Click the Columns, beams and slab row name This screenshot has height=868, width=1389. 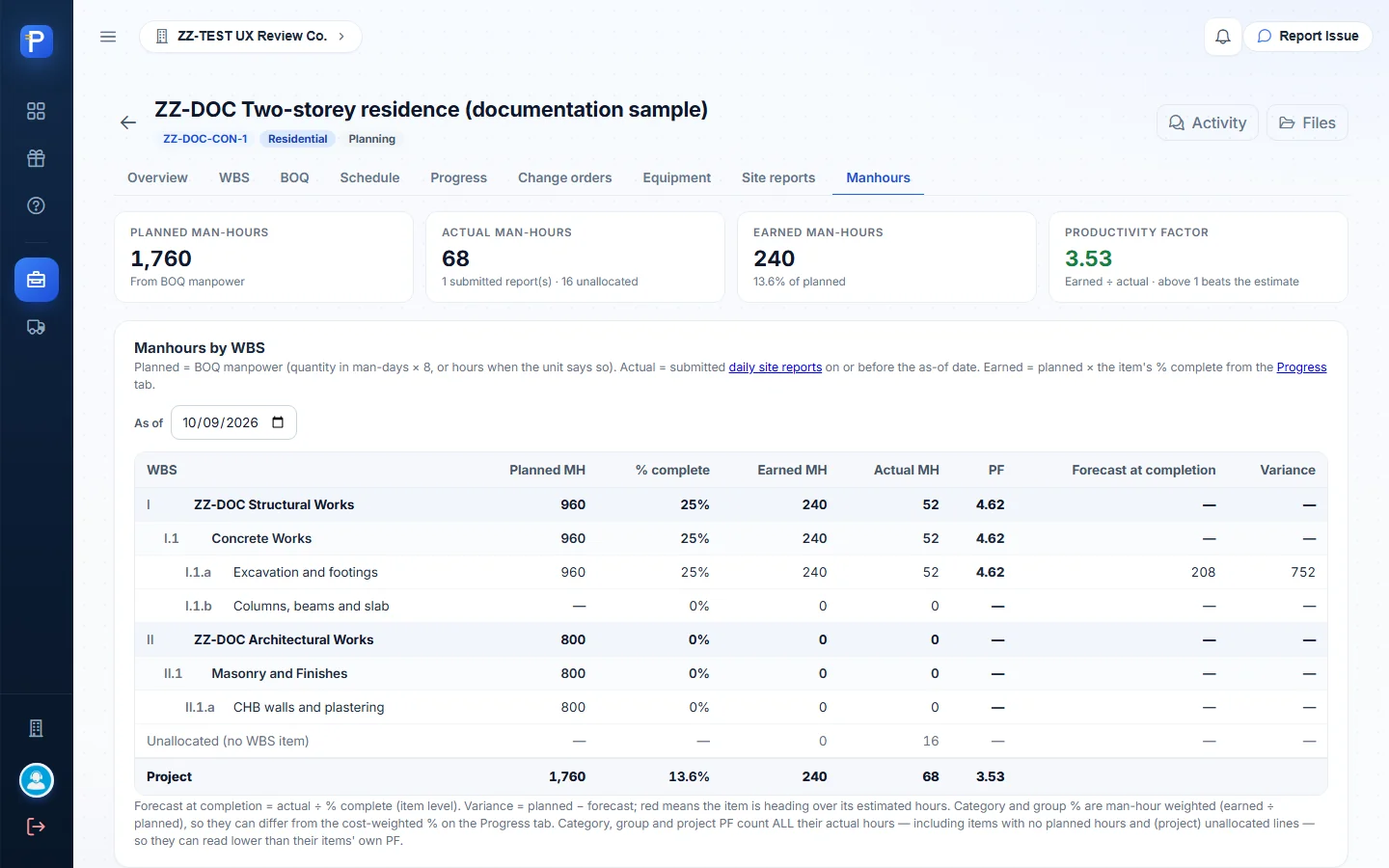click(x=312, y=606)
